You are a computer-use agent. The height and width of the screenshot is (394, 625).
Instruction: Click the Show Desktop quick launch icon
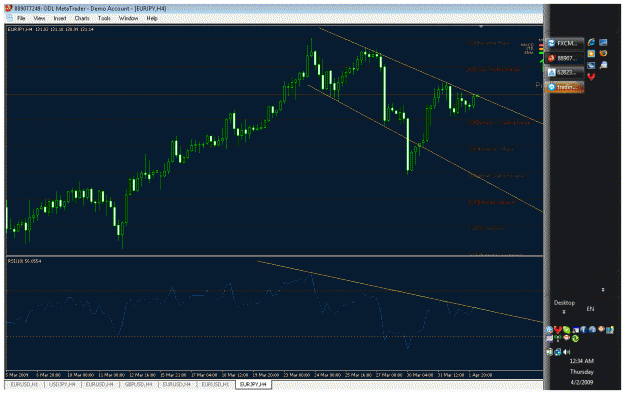coord(603,42)
